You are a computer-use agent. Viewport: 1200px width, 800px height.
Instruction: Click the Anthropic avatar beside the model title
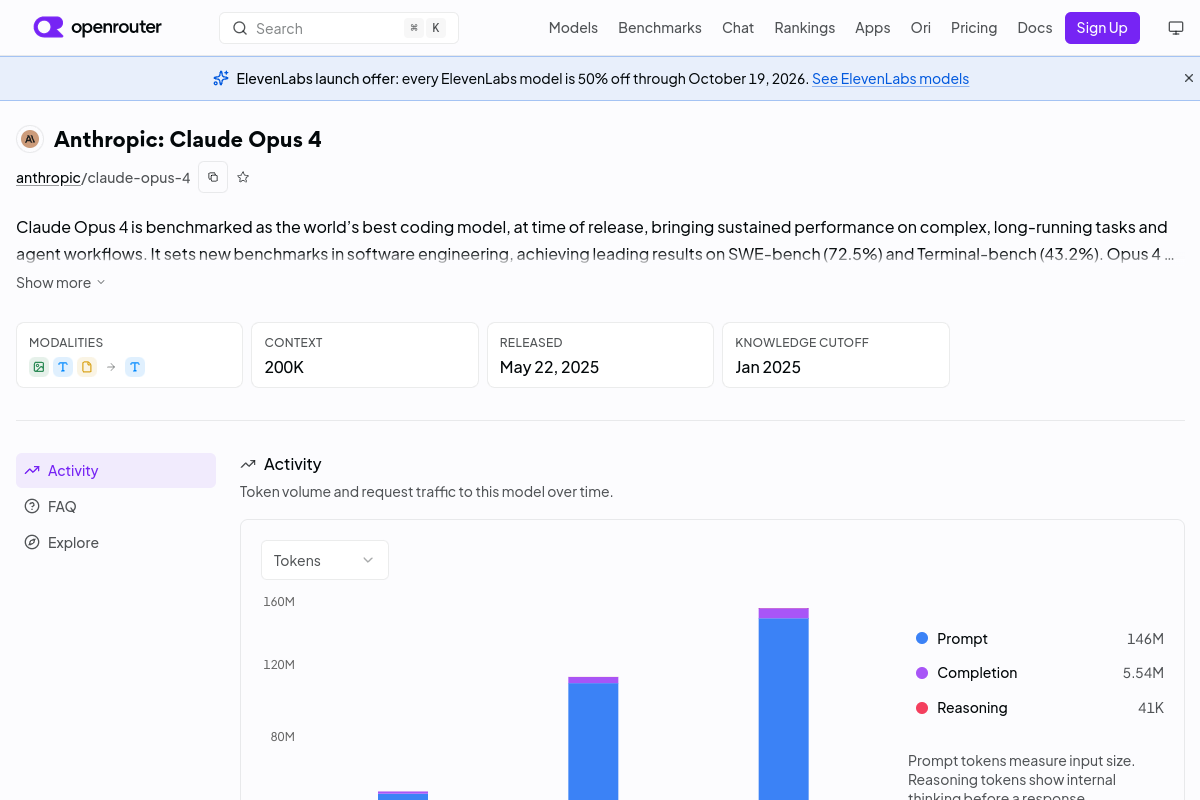(30, 139)
